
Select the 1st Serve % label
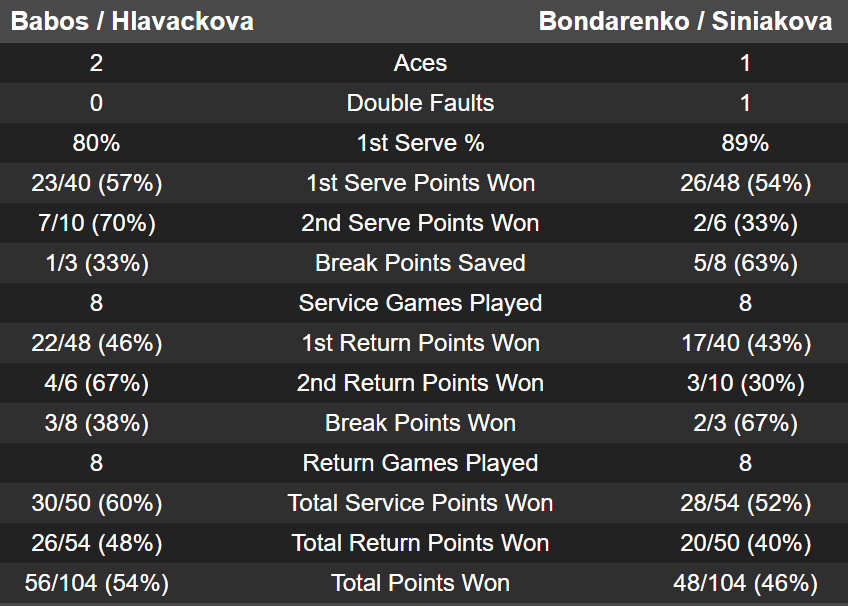tap(420, 143)
